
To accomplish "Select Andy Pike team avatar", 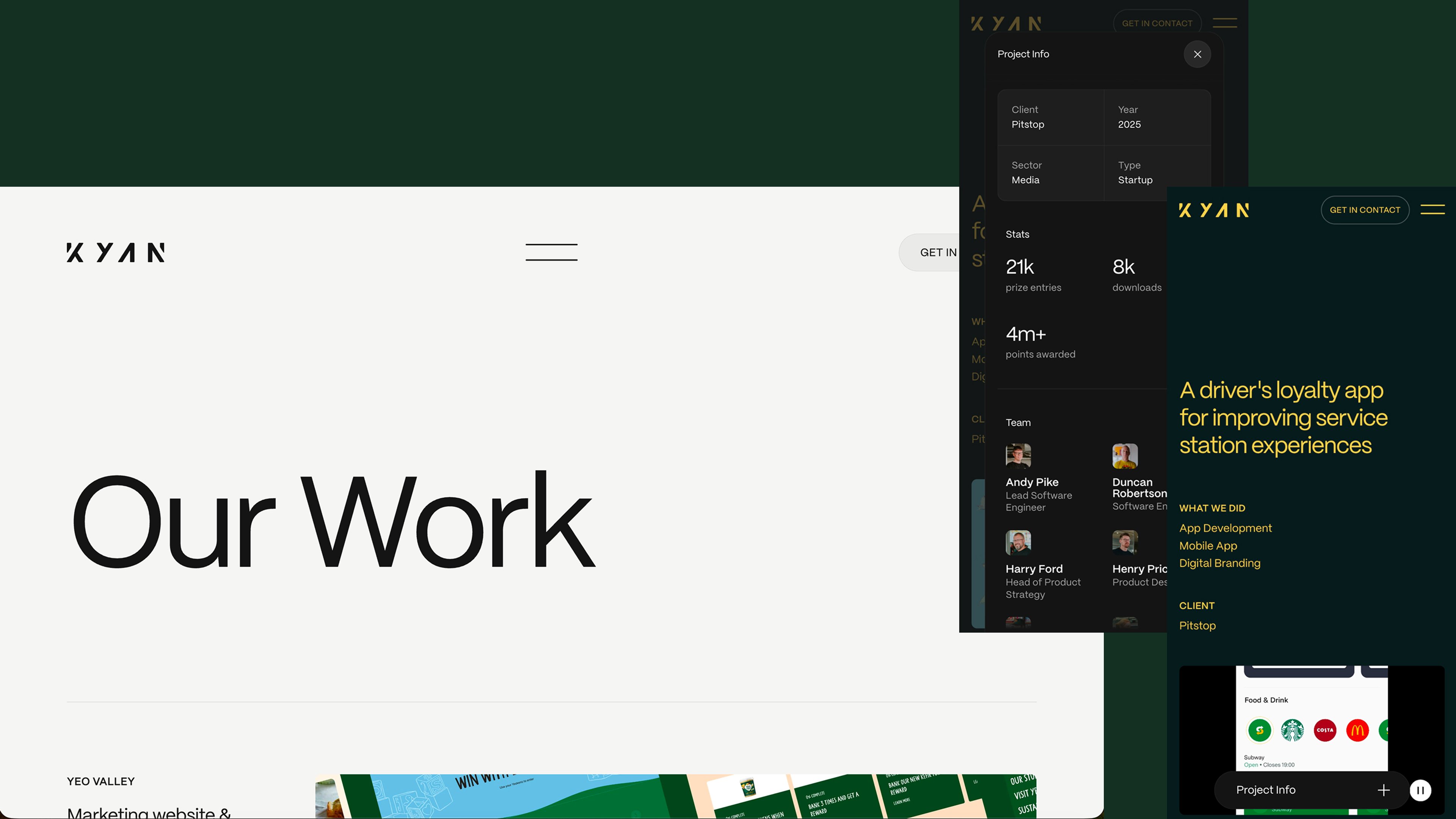I will [x=1018, y=456].
